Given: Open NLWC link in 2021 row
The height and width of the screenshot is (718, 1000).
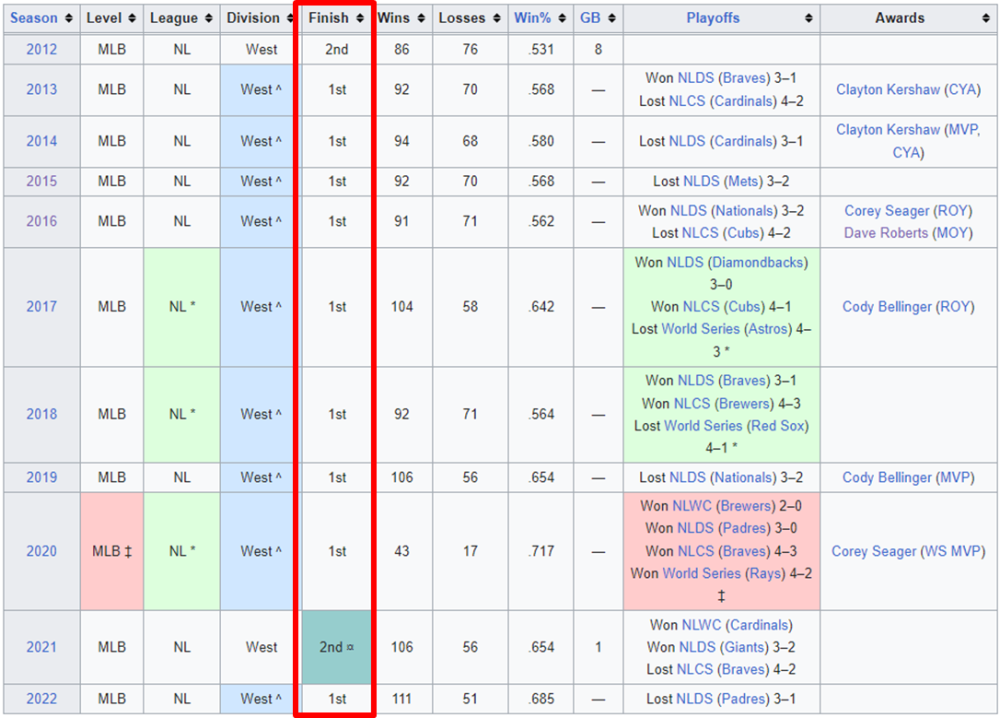Looking at the screenshot, I should 702,626.
